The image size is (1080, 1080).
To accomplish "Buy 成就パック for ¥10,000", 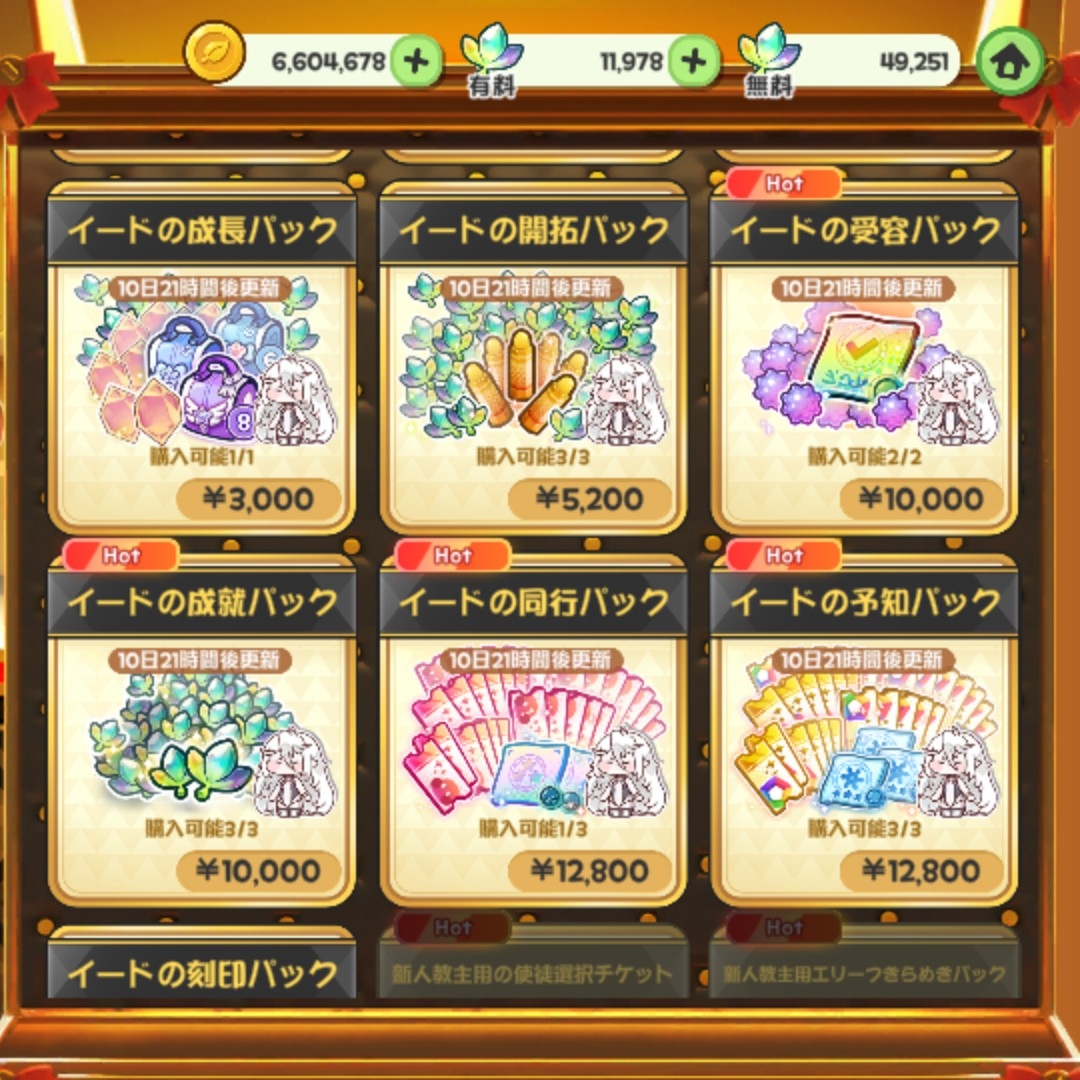I will point(258,871).
